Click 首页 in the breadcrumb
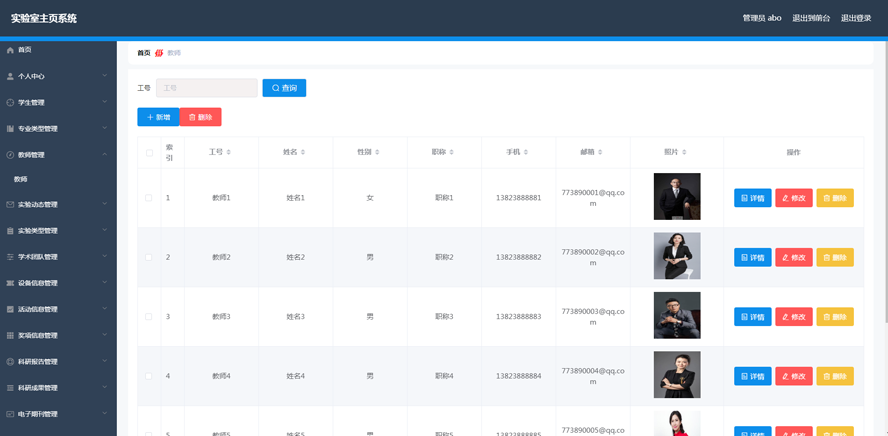 coord(144,53)
